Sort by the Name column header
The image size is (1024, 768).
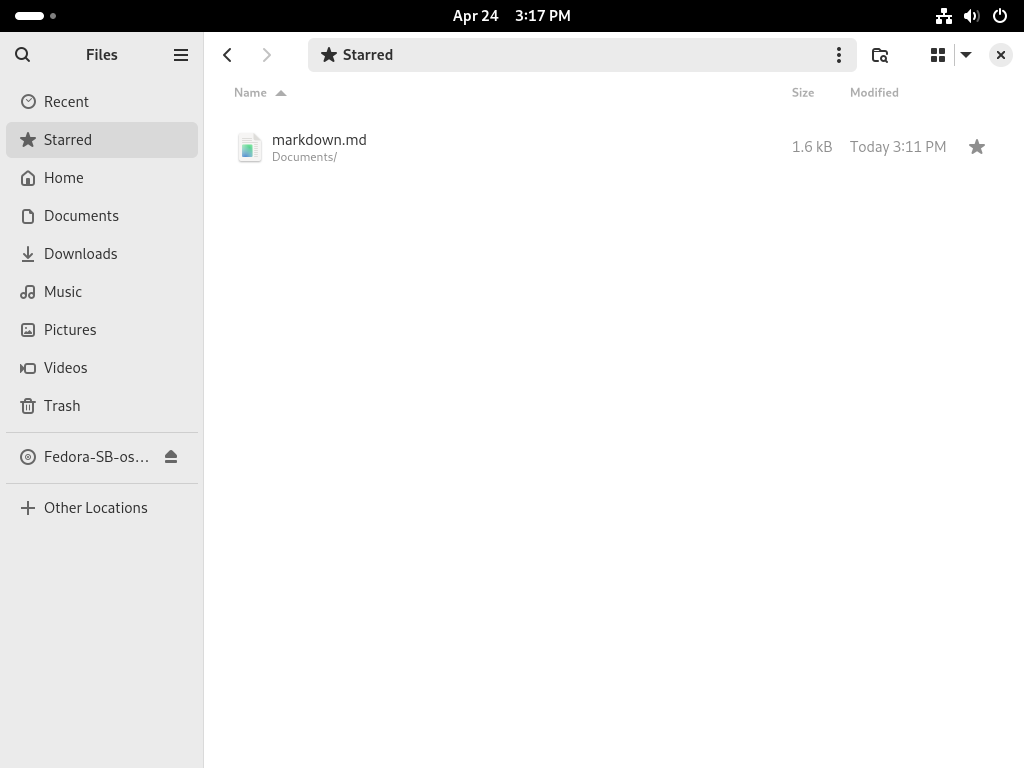(260, 93)
